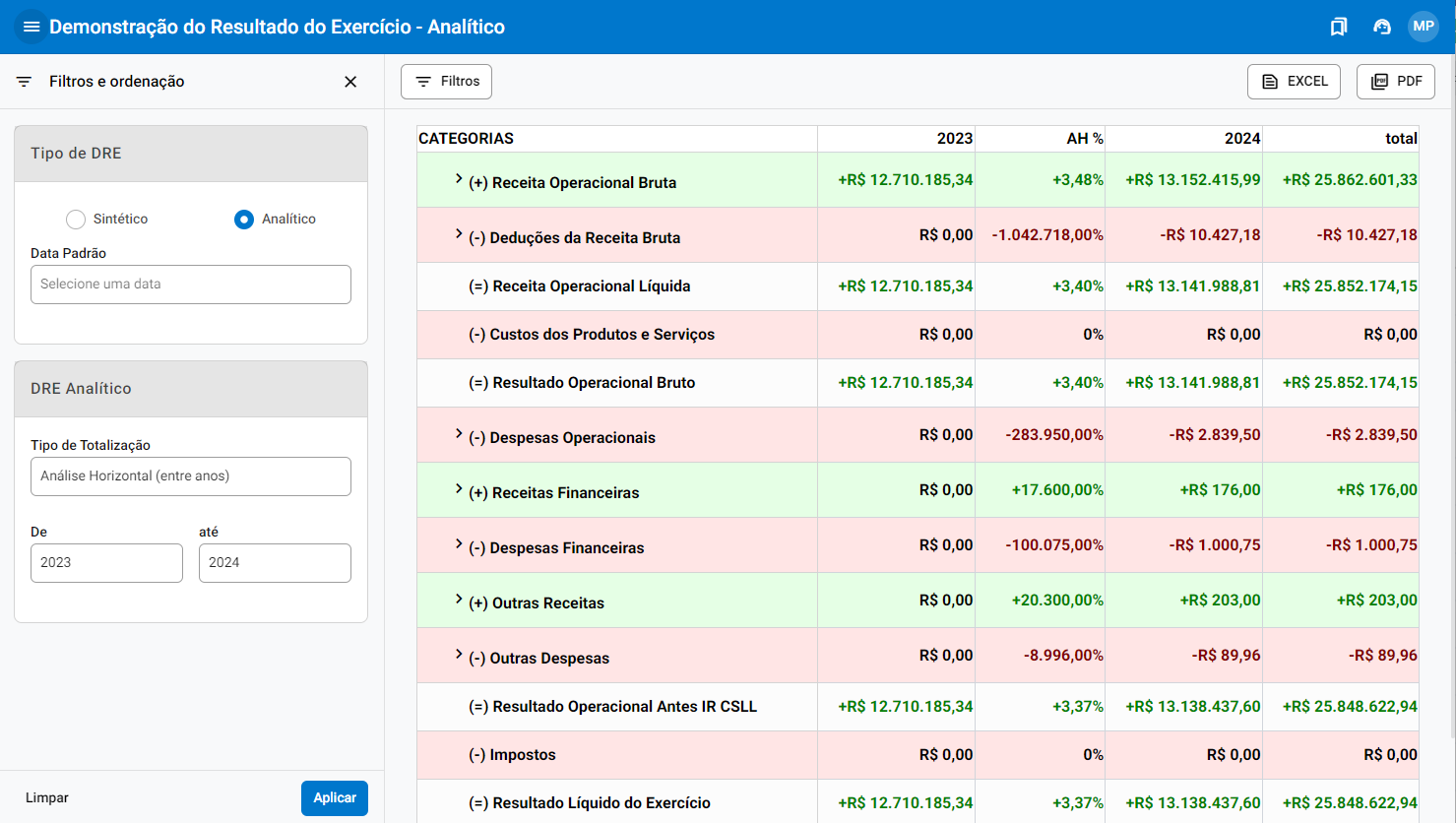
Task: Click the Data Padrão date field
Action: click(191, 285)
